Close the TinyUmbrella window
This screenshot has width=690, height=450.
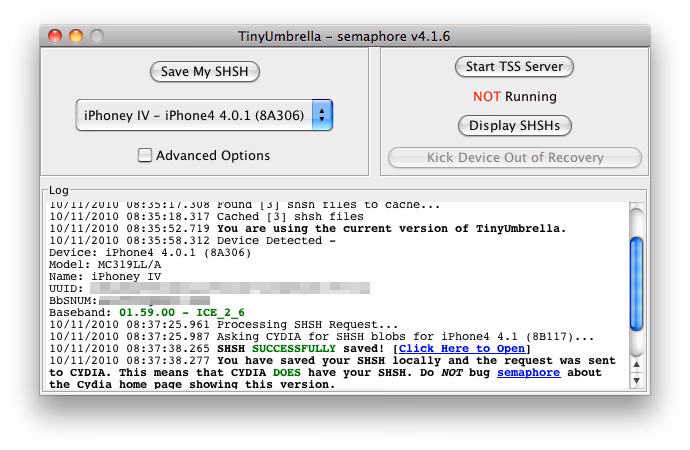[55, 36]
